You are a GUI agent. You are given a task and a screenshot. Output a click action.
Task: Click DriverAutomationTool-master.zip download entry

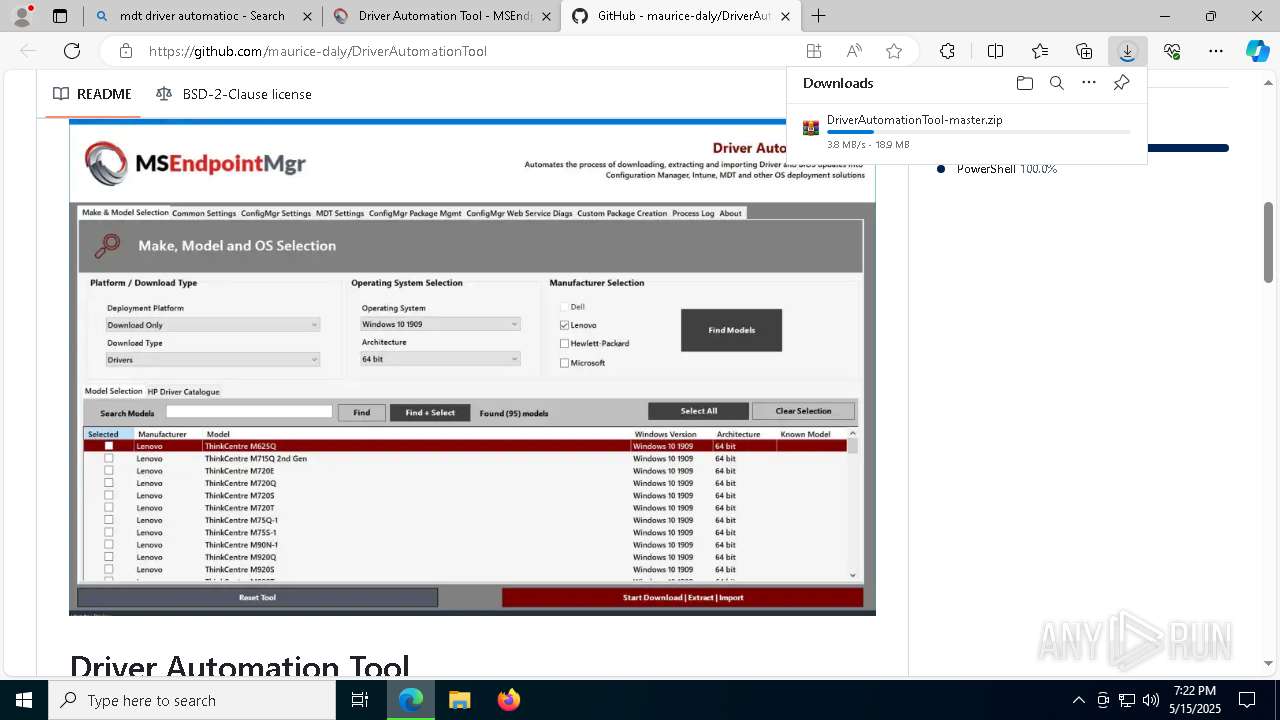pyautogui.click(x=967, y=131)
